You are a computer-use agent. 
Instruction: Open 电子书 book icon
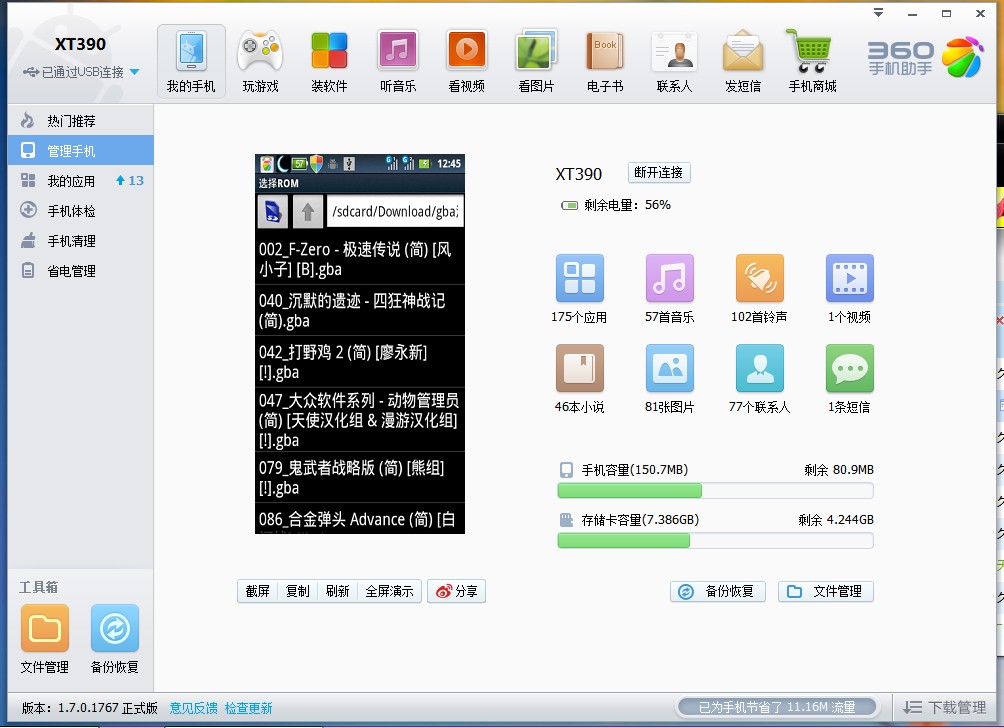tap(605, 61)
